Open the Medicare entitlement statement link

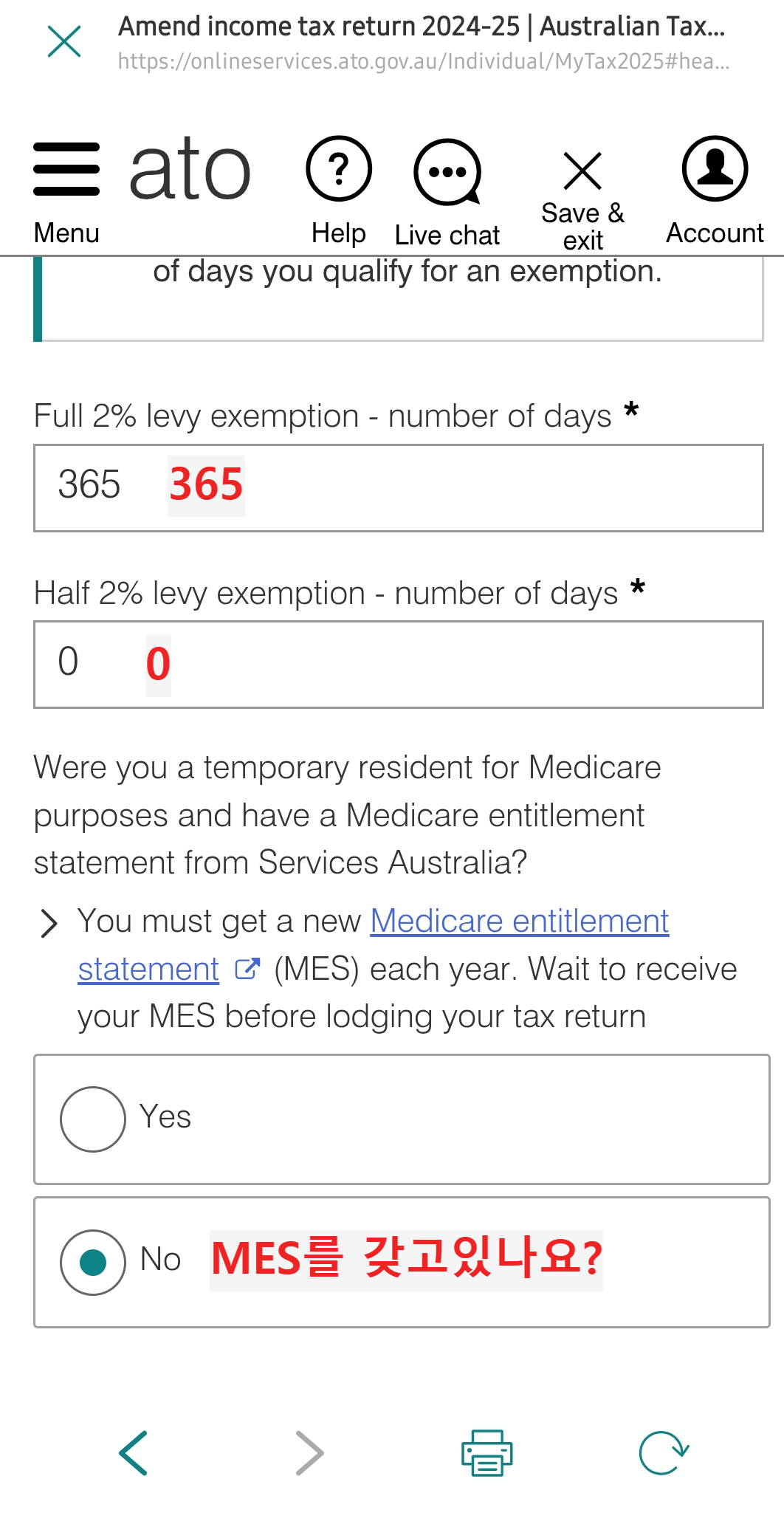point(374,945)
